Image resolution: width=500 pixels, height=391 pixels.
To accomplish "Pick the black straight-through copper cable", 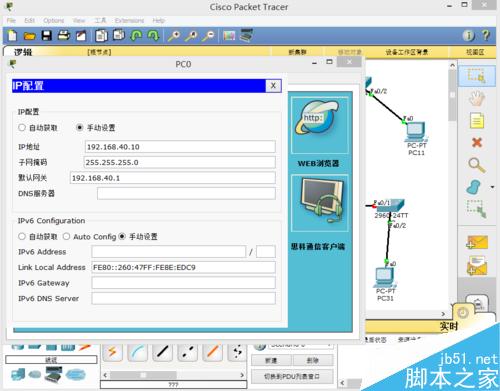I will point(162,352).
